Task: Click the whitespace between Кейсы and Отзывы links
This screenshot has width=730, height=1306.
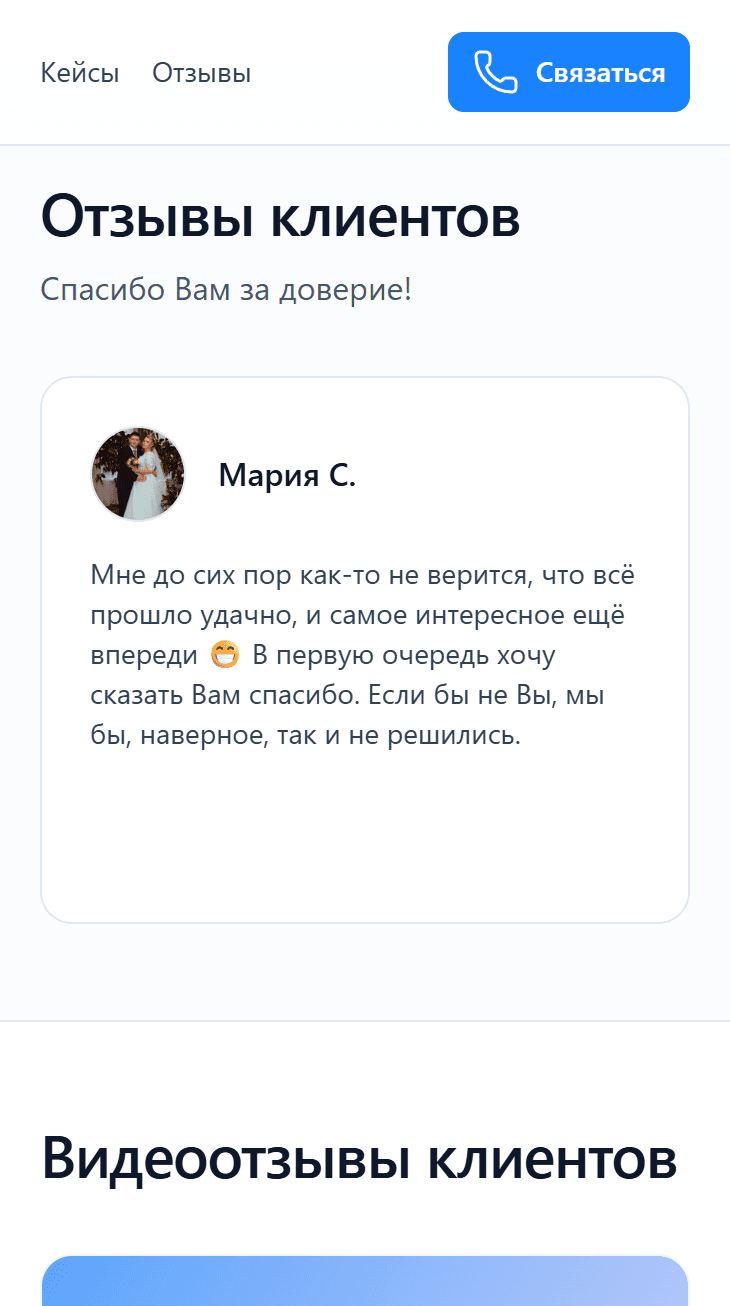Action: click(x=136, y=72)
